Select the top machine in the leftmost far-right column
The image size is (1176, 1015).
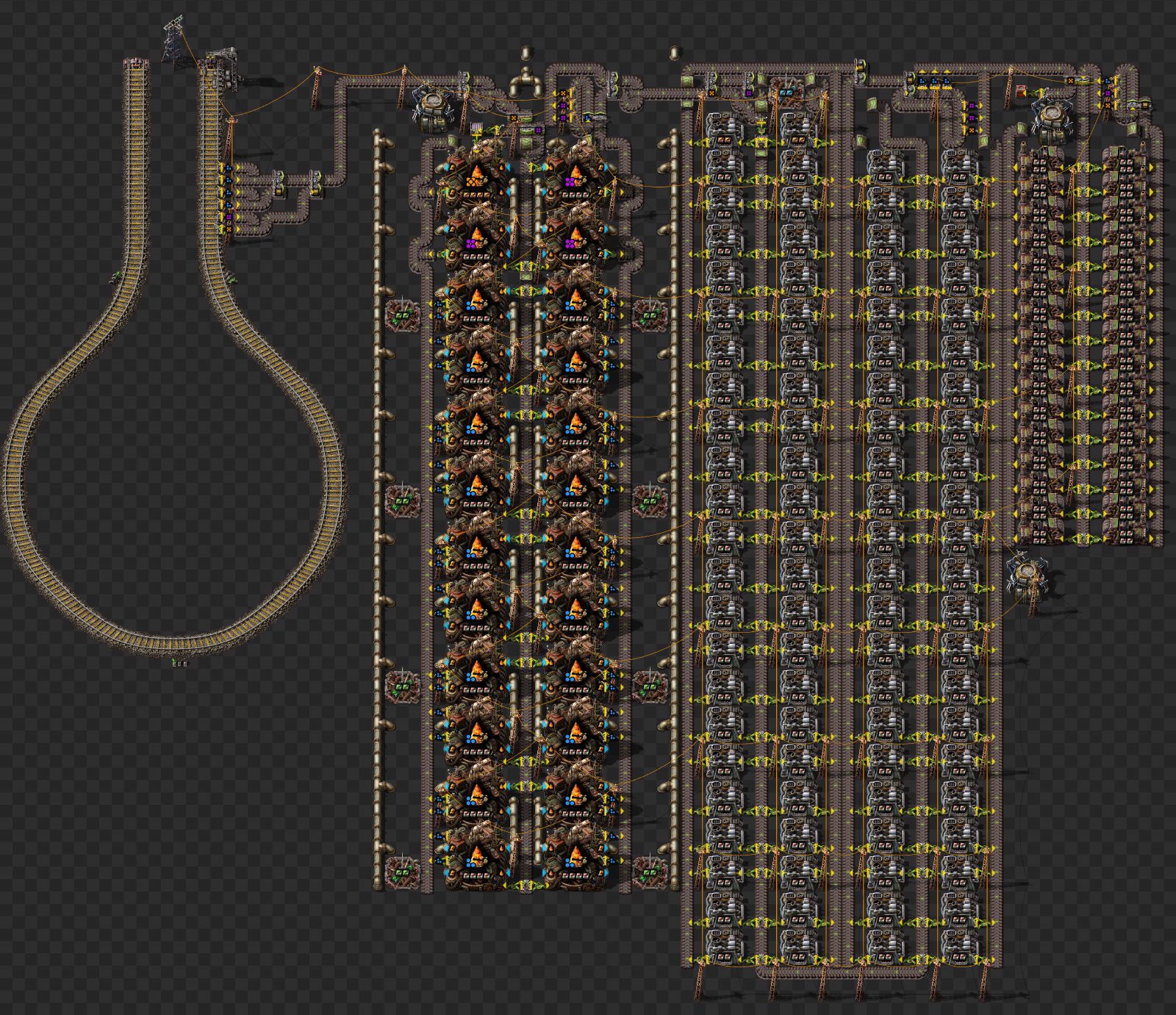point(1039,161)
